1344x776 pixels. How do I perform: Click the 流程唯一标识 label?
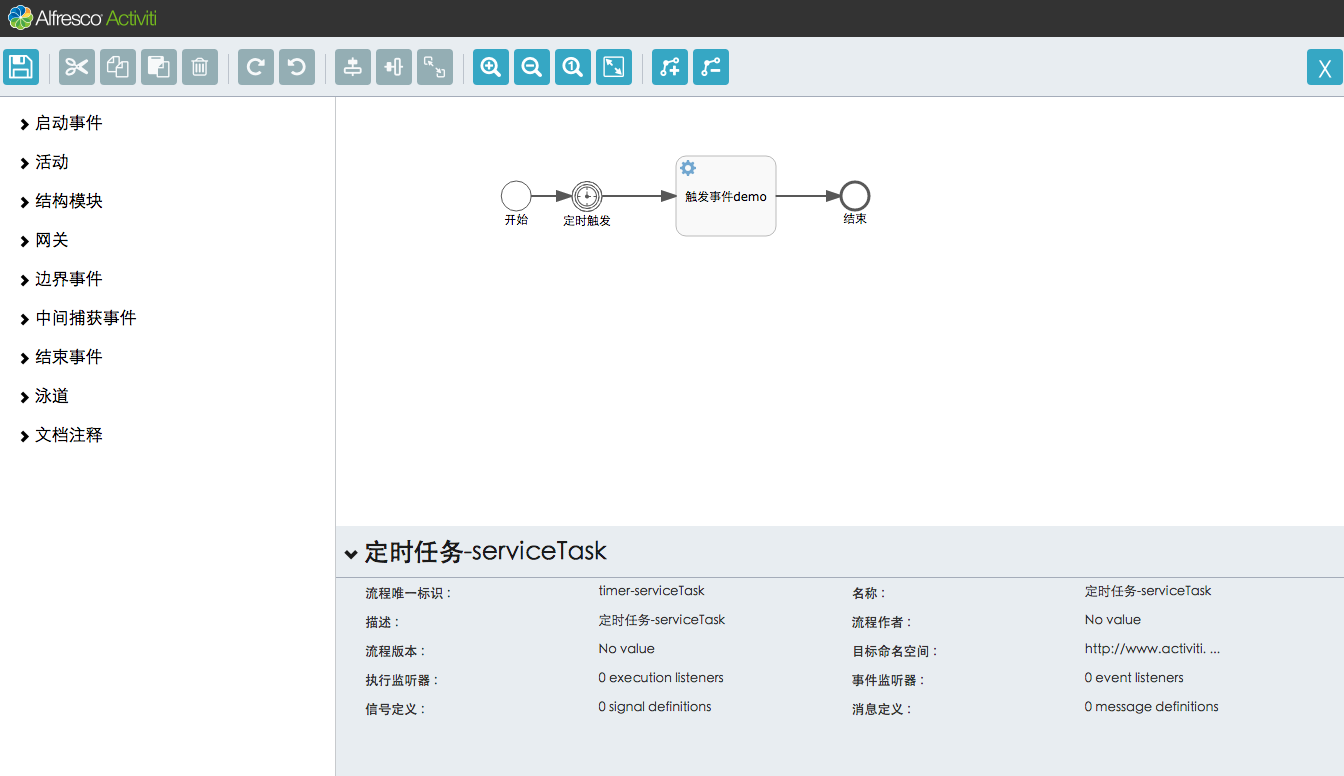(x=409, y=593)
